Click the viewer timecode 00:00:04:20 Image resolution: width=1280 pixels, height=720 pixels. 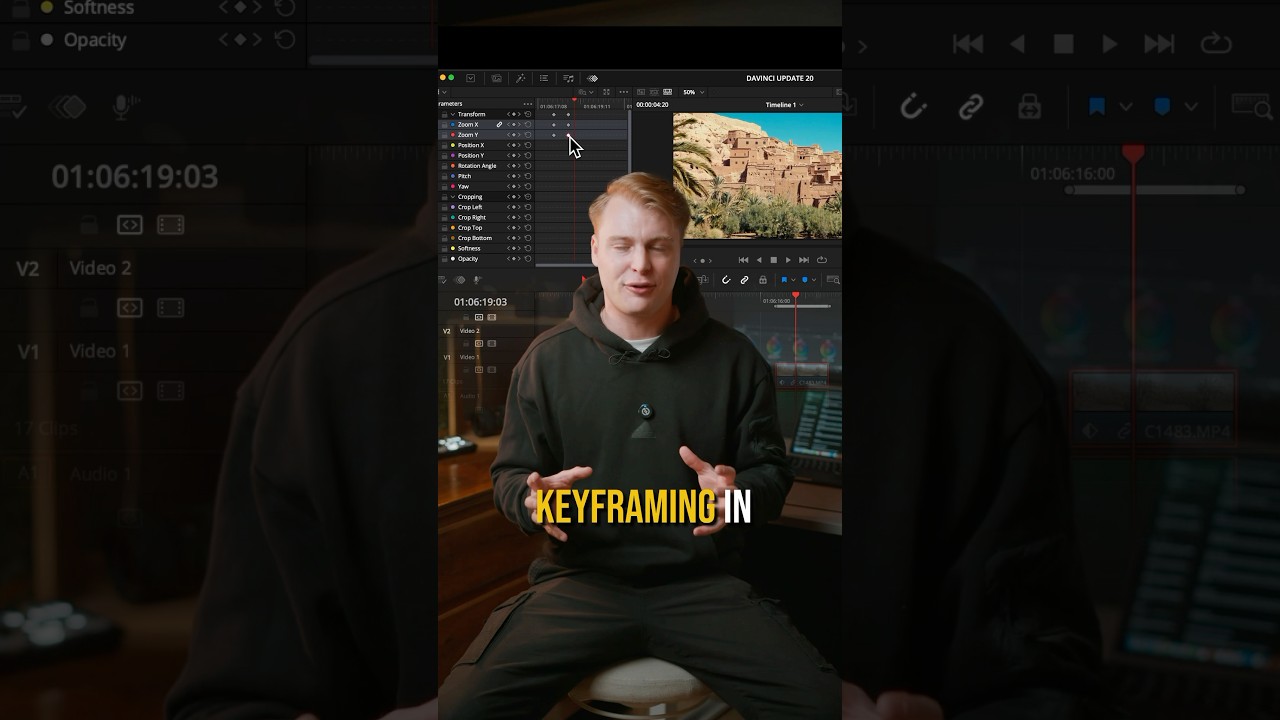pyautogui.click(x=652, y=105)
